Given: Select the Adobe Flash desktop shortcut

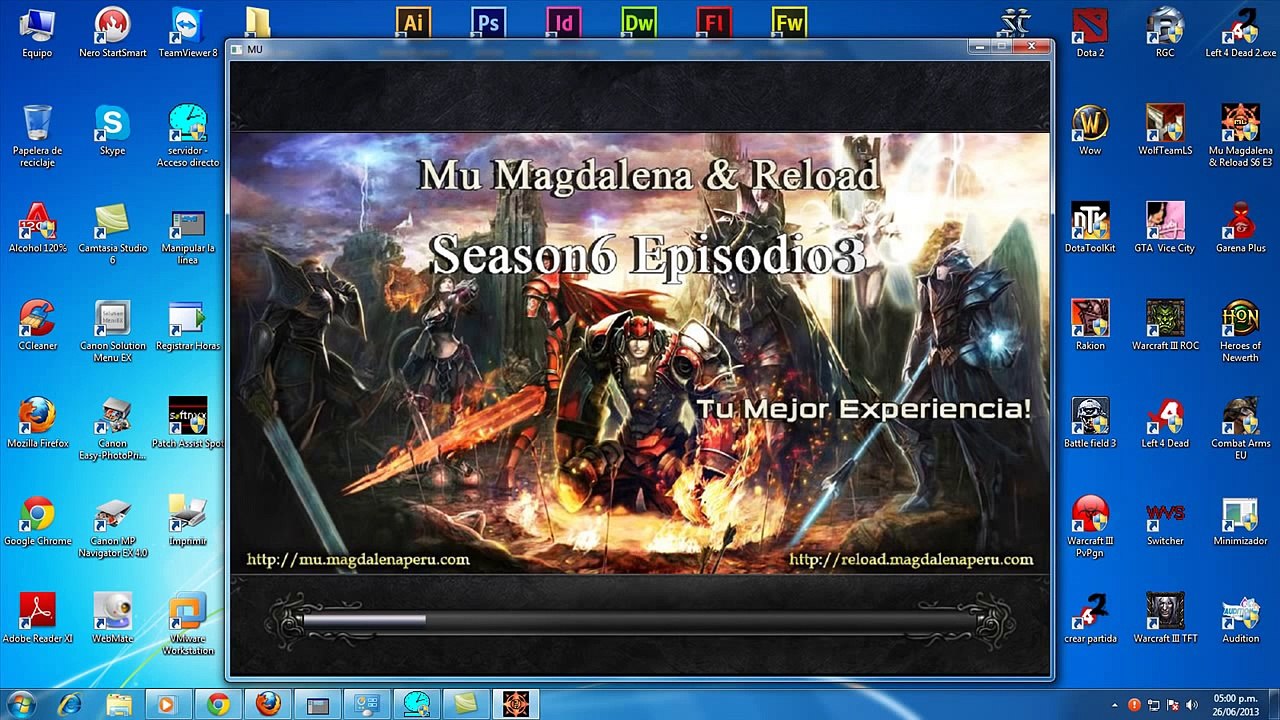Looking at the screenshot, I should pyautogui.click(x=714, y=22).
